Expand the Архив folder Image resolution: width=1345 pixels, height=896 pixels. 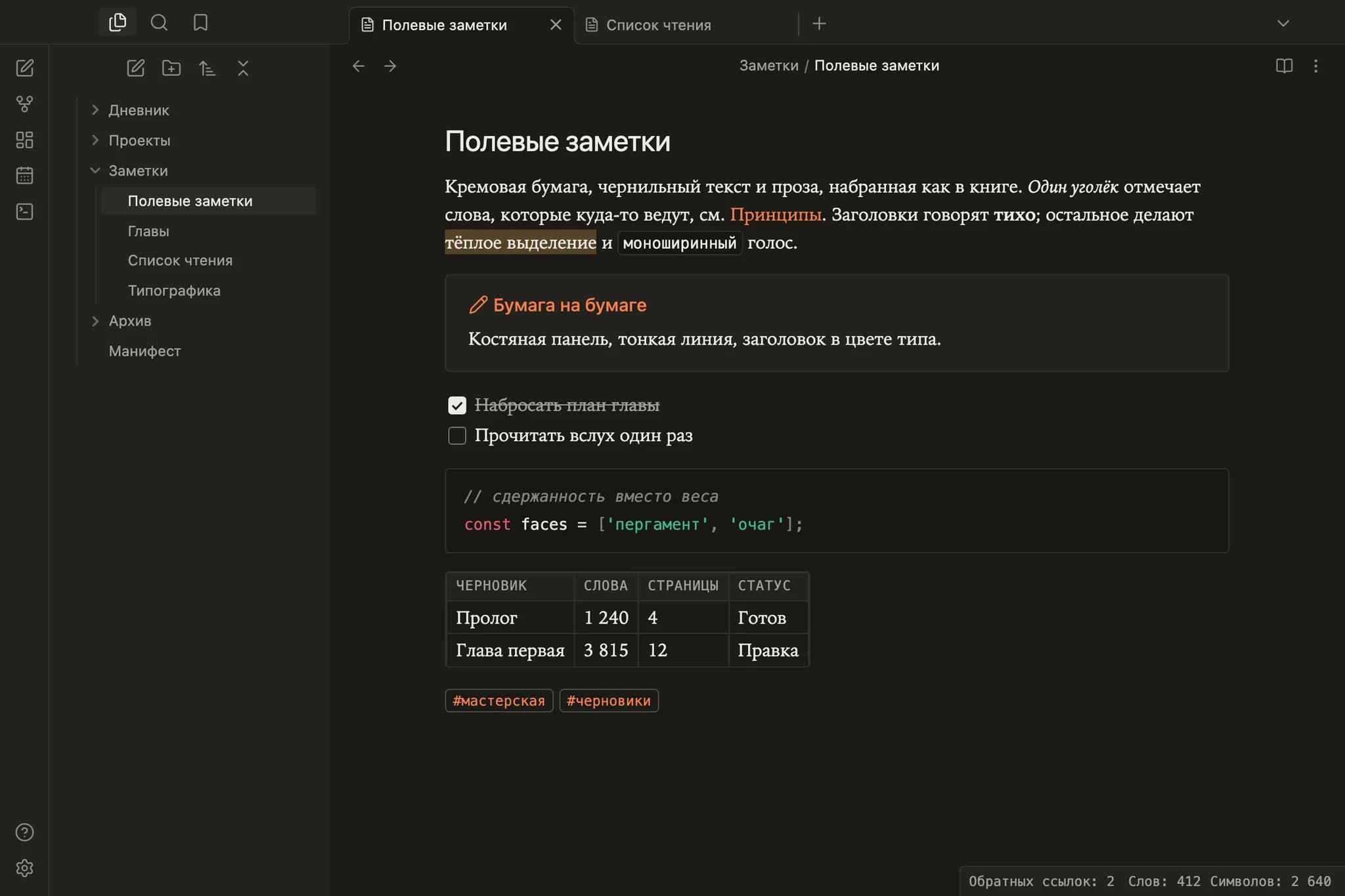pyautogui.click(x=95, y=320)
